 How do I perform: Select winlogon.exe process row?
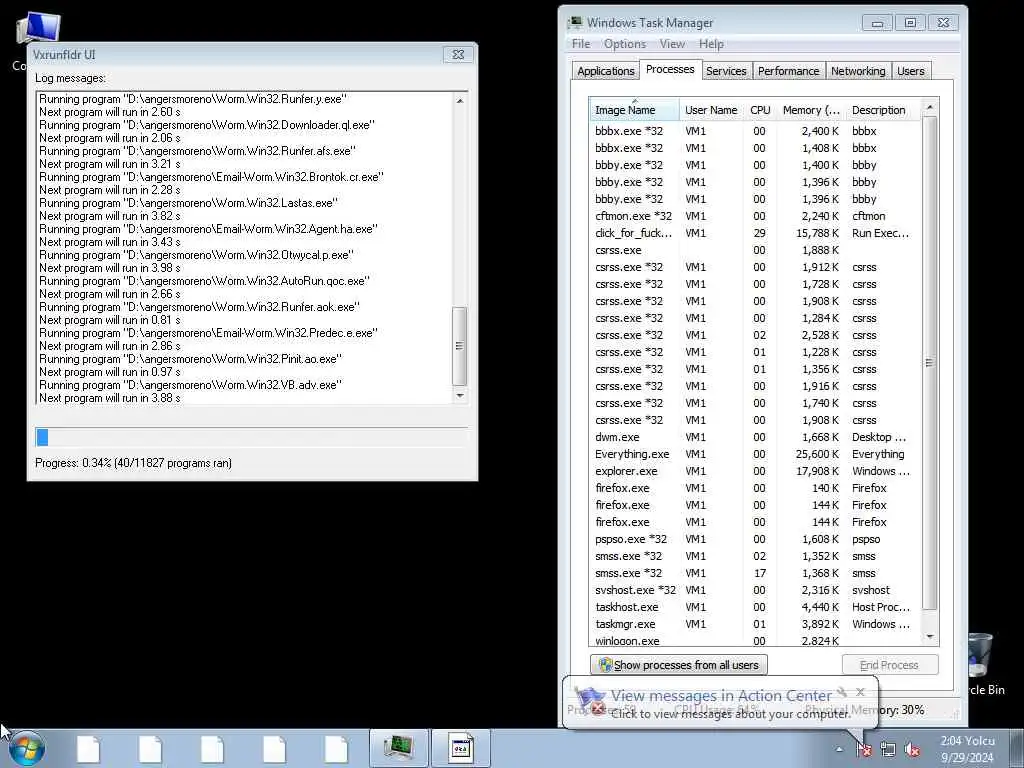point(754,641)
